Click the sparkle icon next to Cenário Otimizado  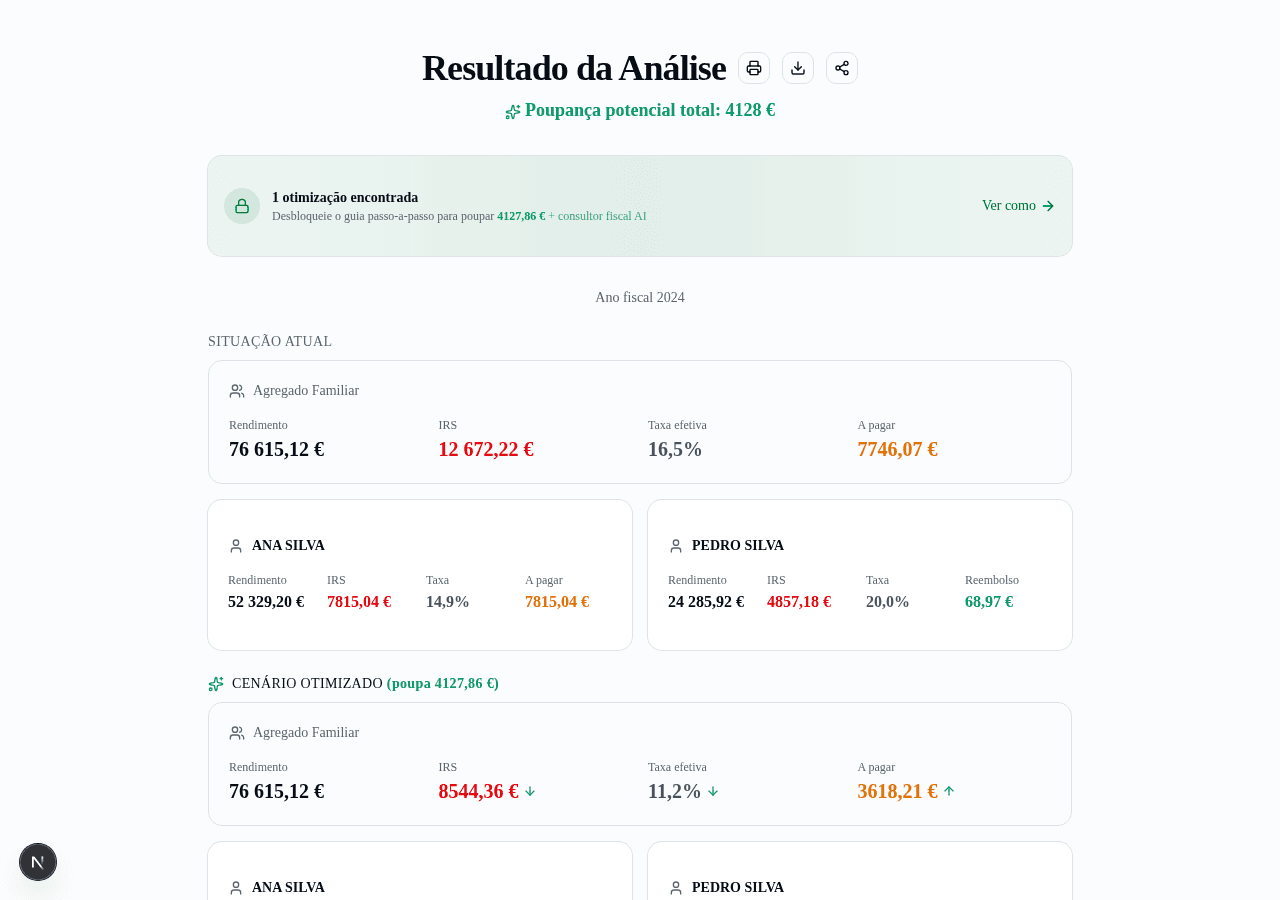click(x=215, y=684)
